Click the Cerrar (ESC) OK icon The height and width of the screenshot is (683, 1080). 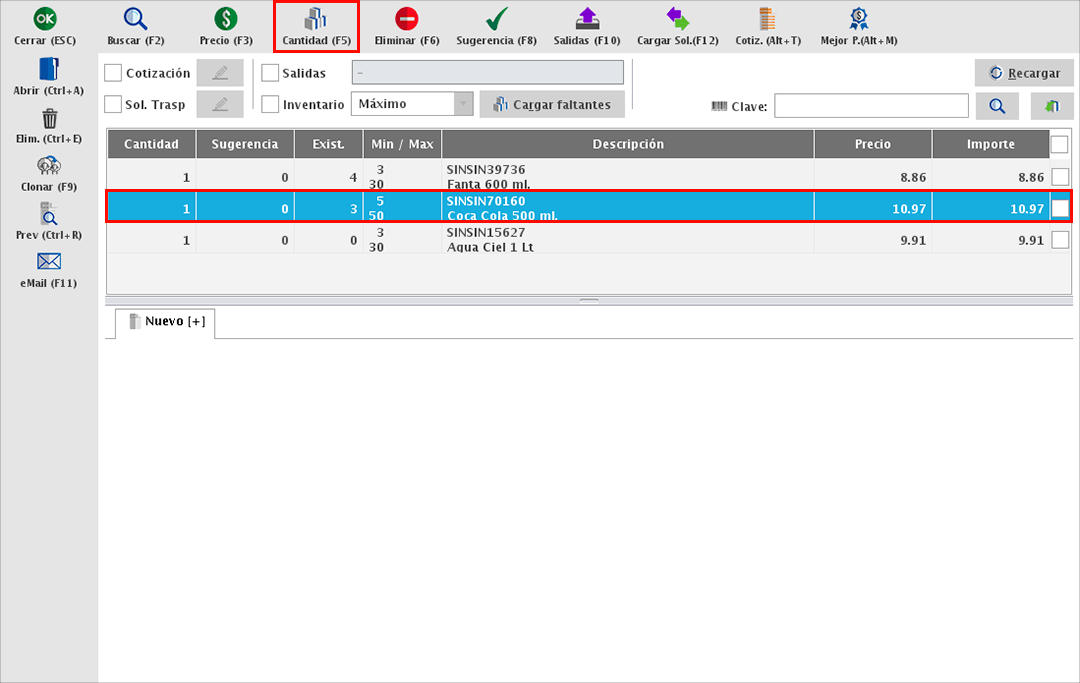[x=46, y=19]
